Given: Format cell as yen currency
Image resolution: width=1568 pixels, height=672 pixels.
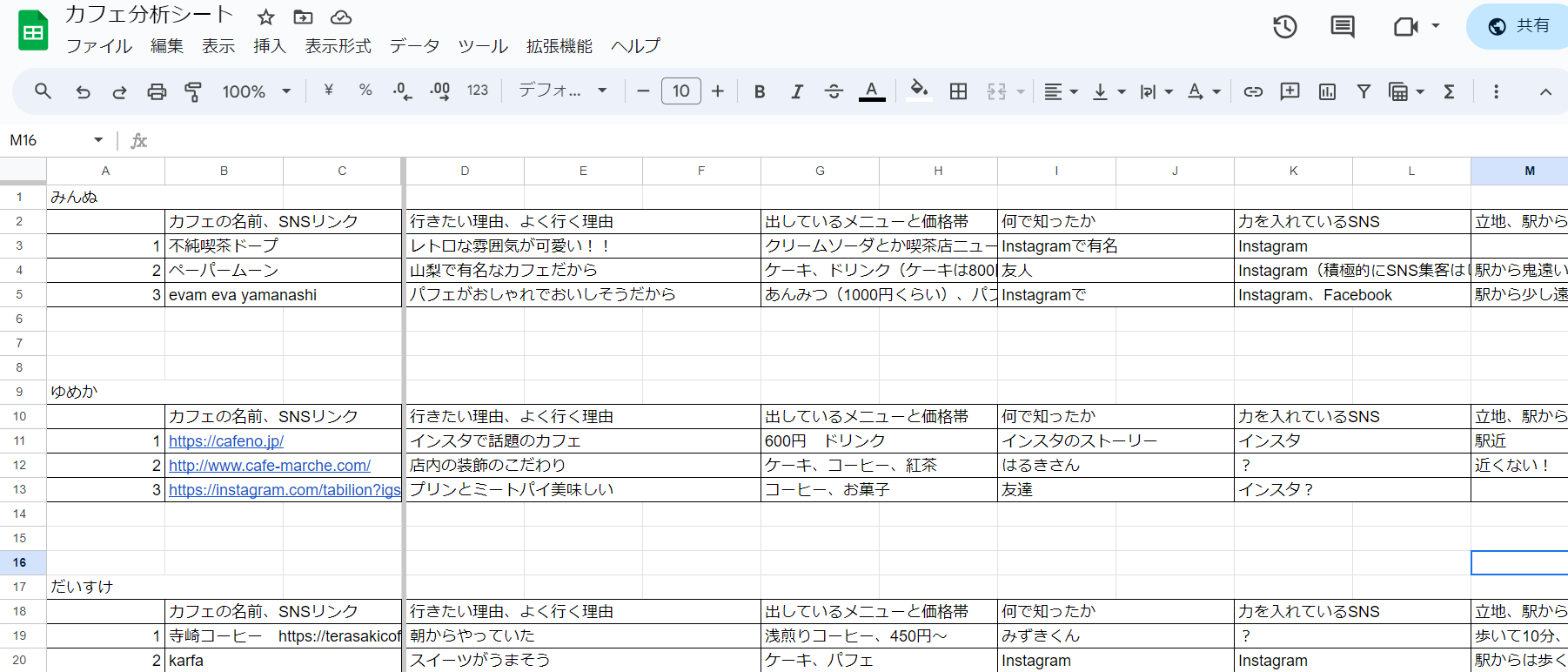Looking at the screenshot, I should point(328,90).
